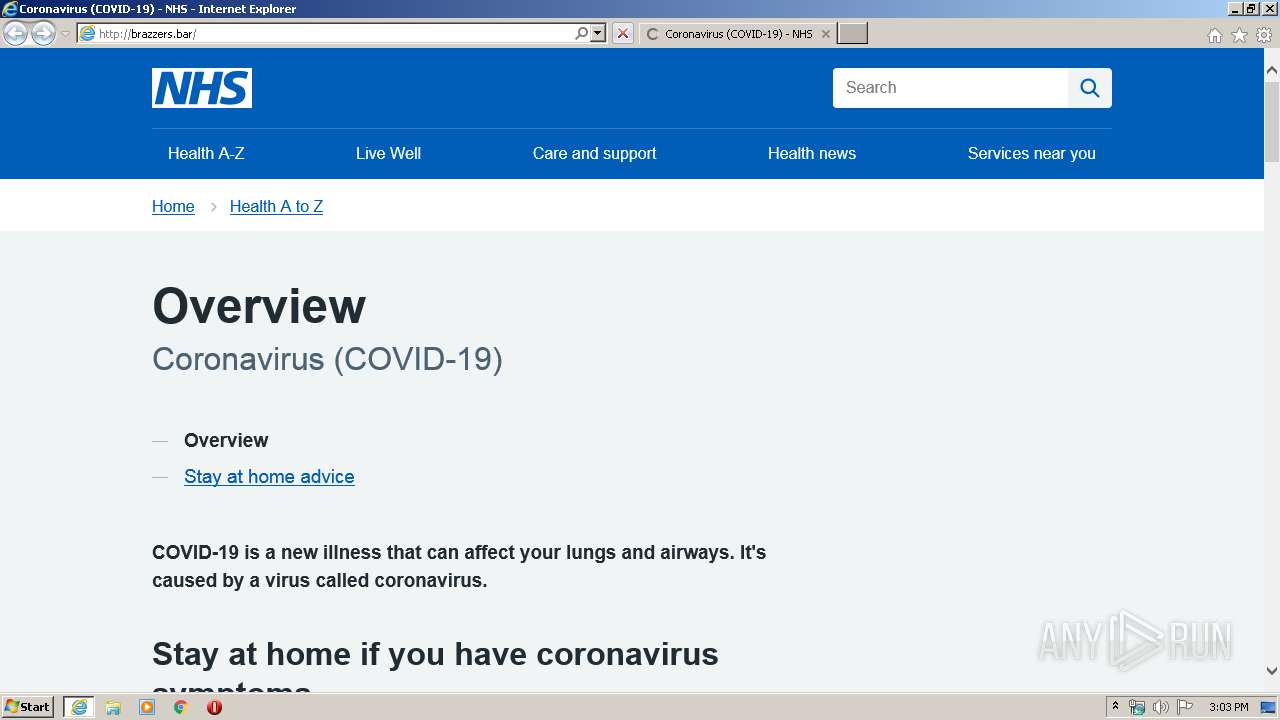This screenshot has width=1280, height=720.
Task: Open the Health news menu item
Action: tap(812, 153)
